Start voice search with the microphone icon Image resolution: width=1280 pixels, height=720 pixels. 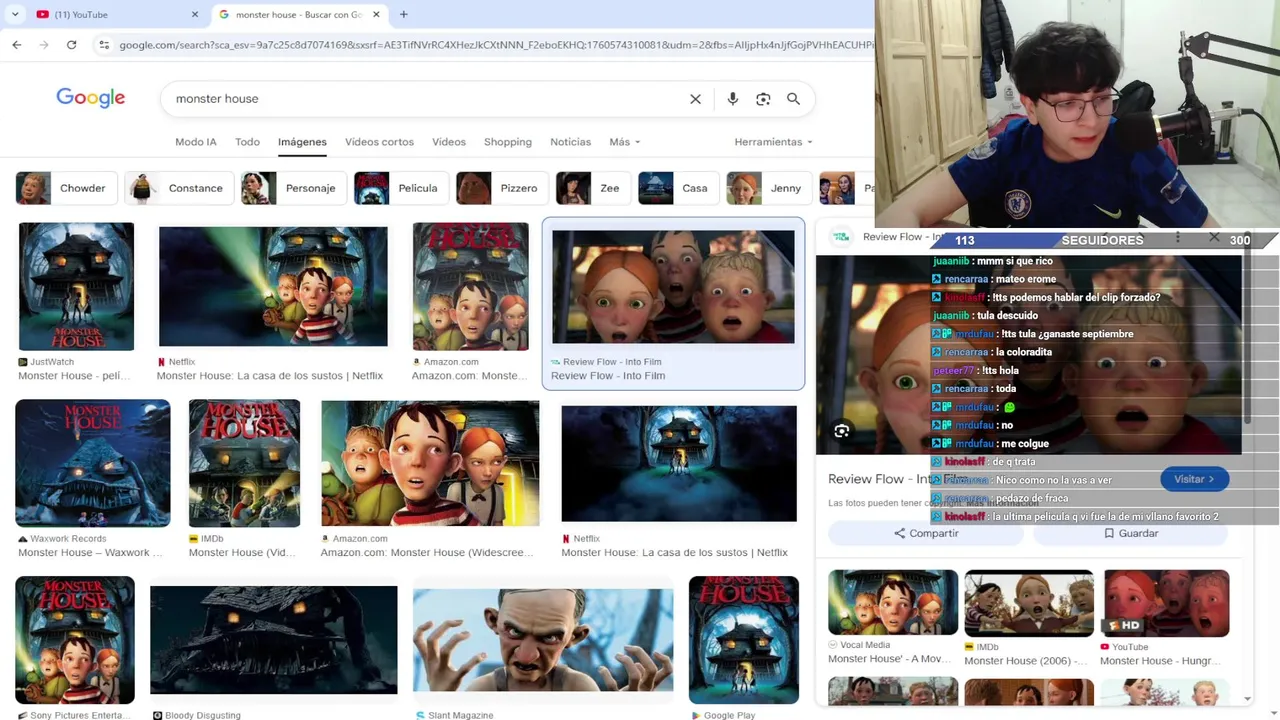point(733,99)
